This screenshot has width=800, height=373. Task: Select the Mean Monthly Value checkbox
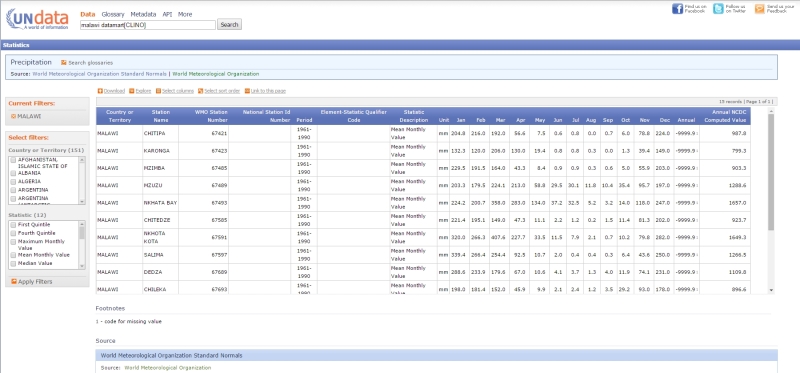[13, 255]
